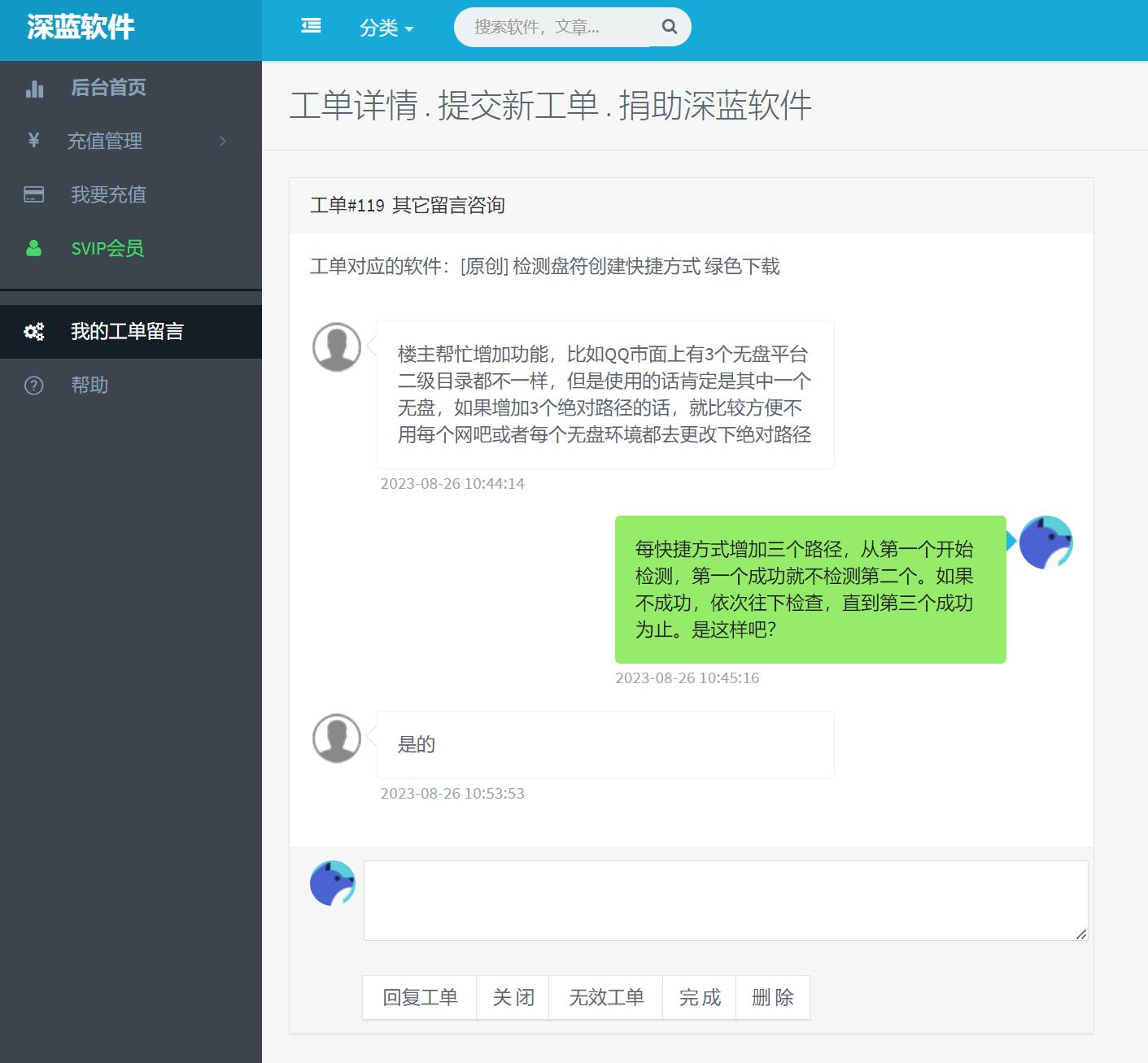Click the timestamp 2023-08-26 10:53:53

(x=452, y=794)
